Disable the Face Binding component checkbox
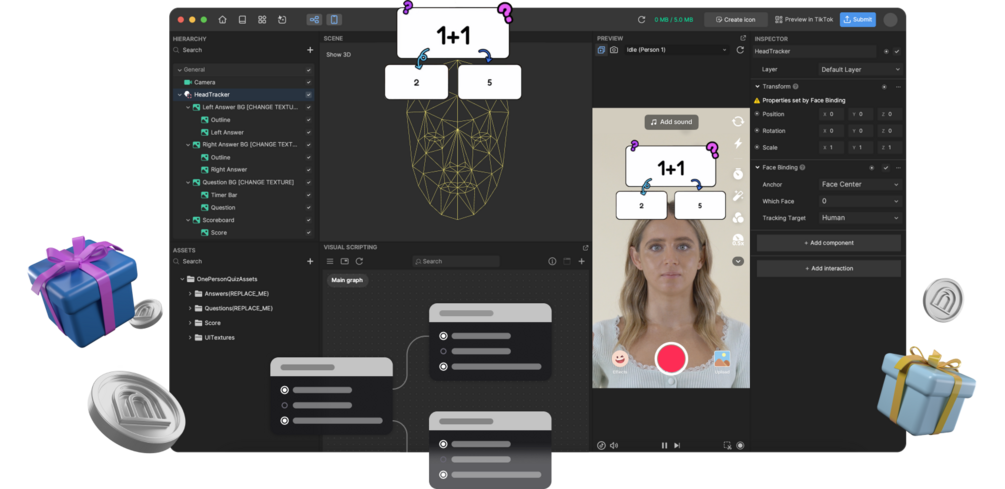This screenshot has width=1005, height=489. coord(886,168)
